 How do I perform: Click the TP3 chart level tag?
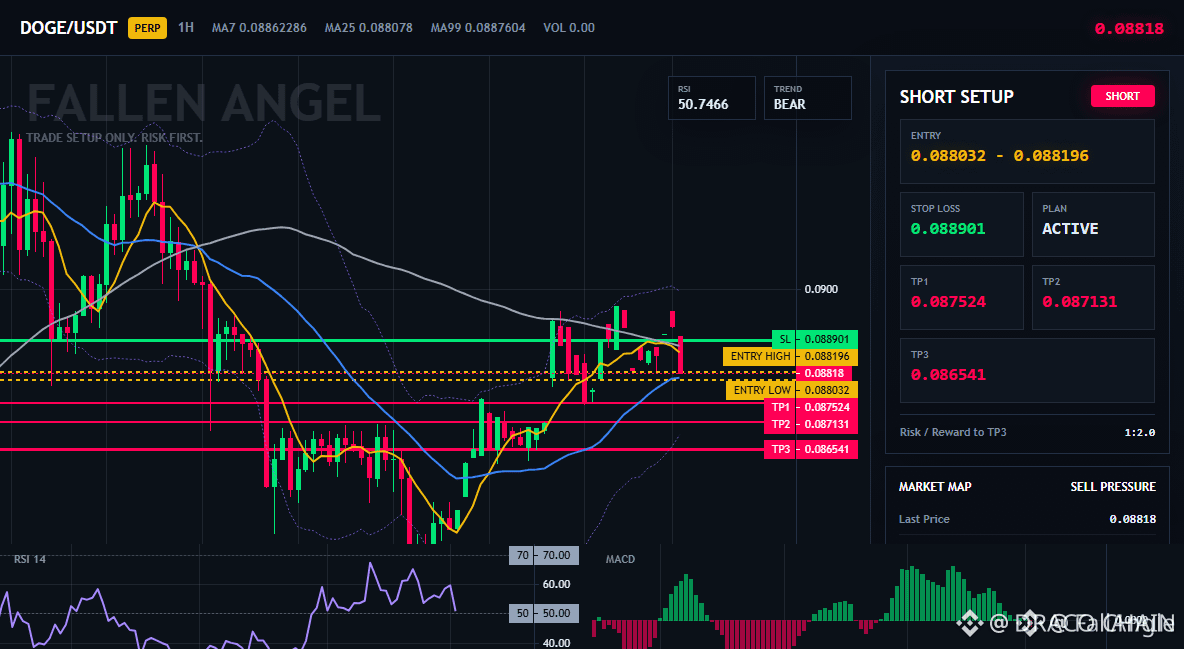(x=811, y=449)
